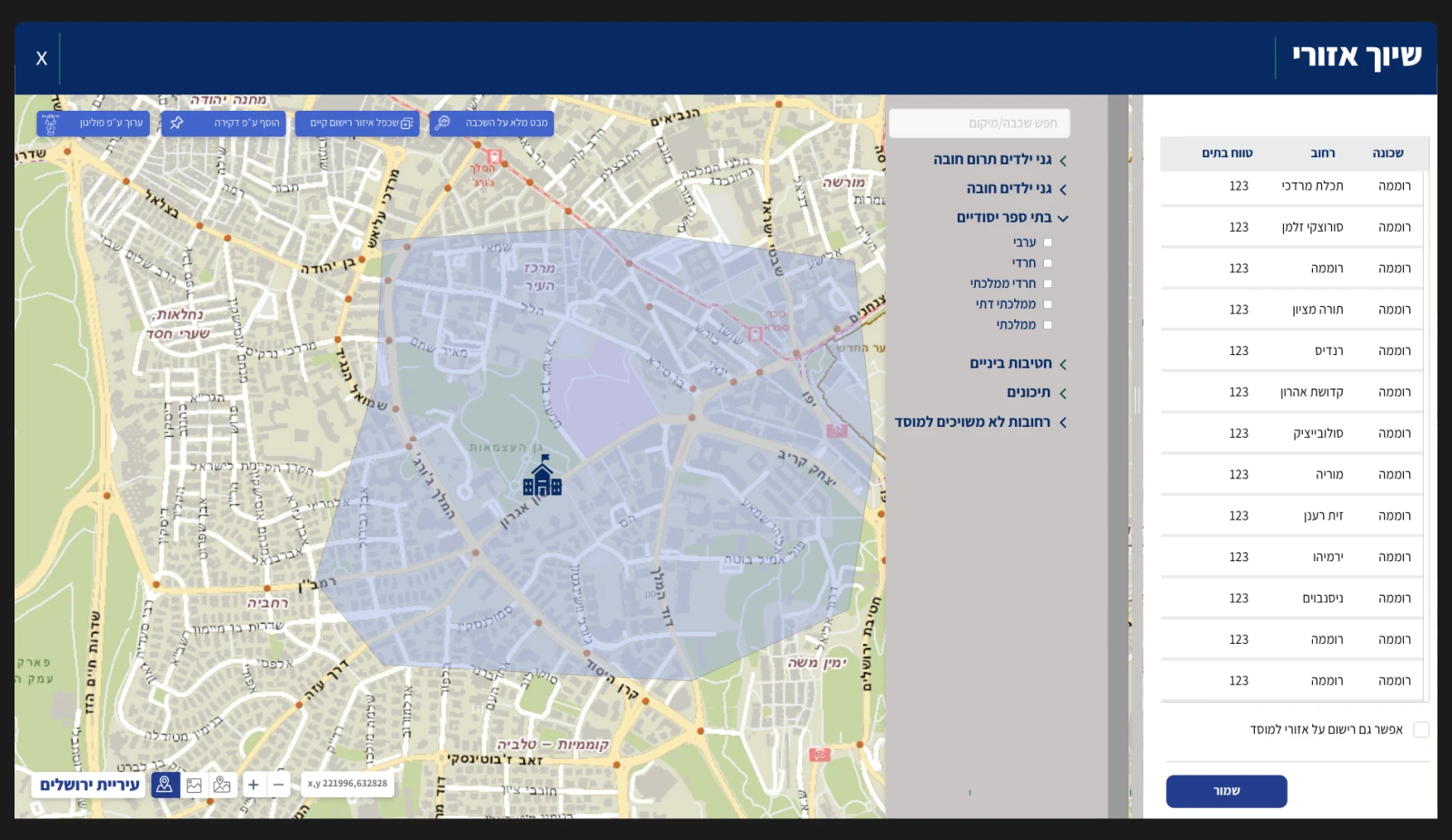This screenshot has height=840, width=1452.
Task: Click the 'רחוב' column header
Action: click(1322, 153)
